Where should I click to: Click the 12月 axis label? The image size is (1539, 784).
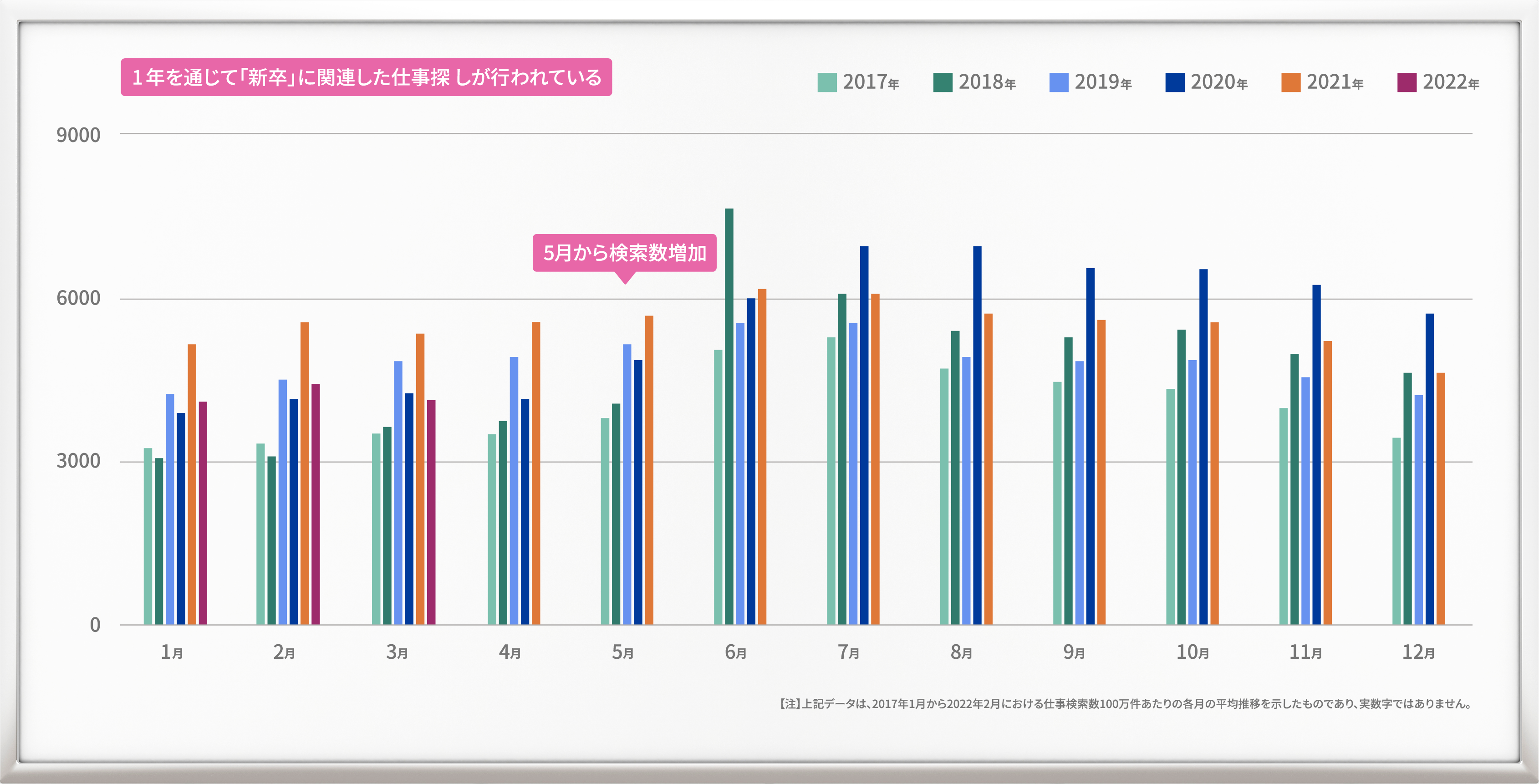pyautogui.click(x=1418, y=652)
